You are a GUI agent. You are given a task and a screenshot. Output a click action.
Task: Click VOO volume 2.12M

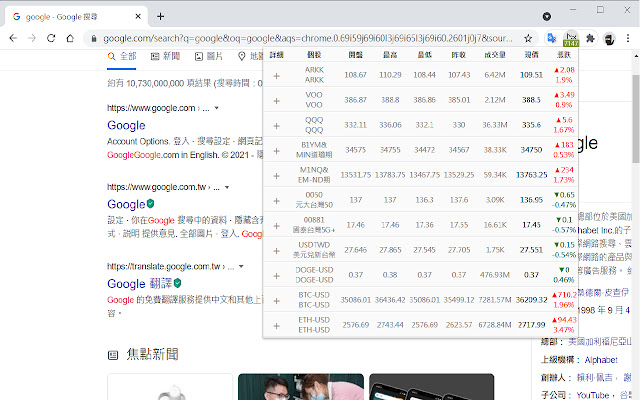click(495, 100)
